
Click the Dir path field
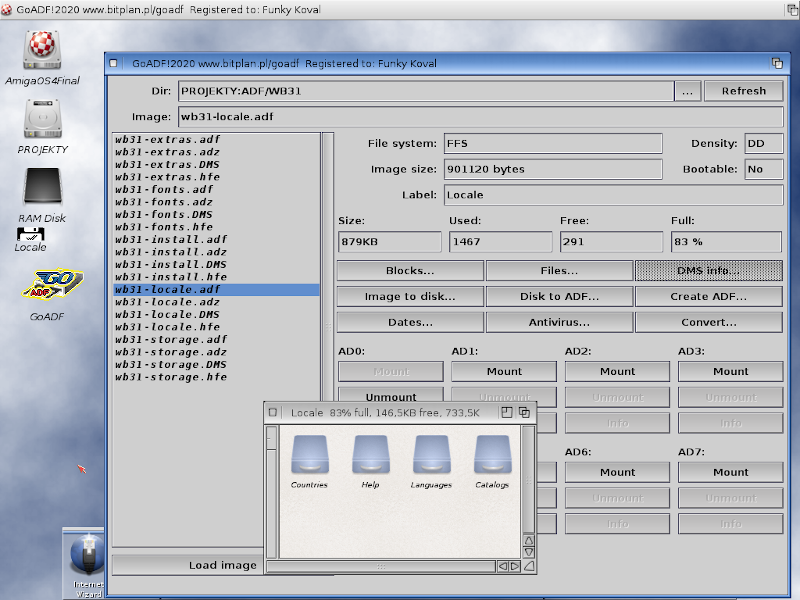tap(426, 91)
